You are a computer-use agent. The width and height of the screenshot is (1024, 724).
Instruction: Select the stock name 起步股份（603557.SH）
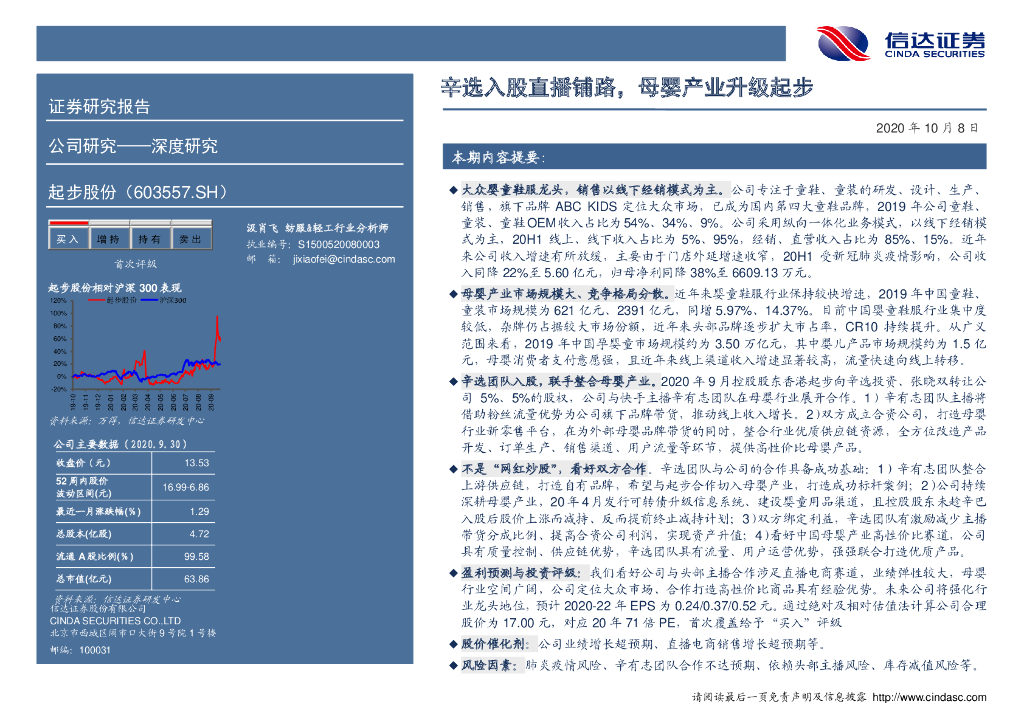pos(138,192)
